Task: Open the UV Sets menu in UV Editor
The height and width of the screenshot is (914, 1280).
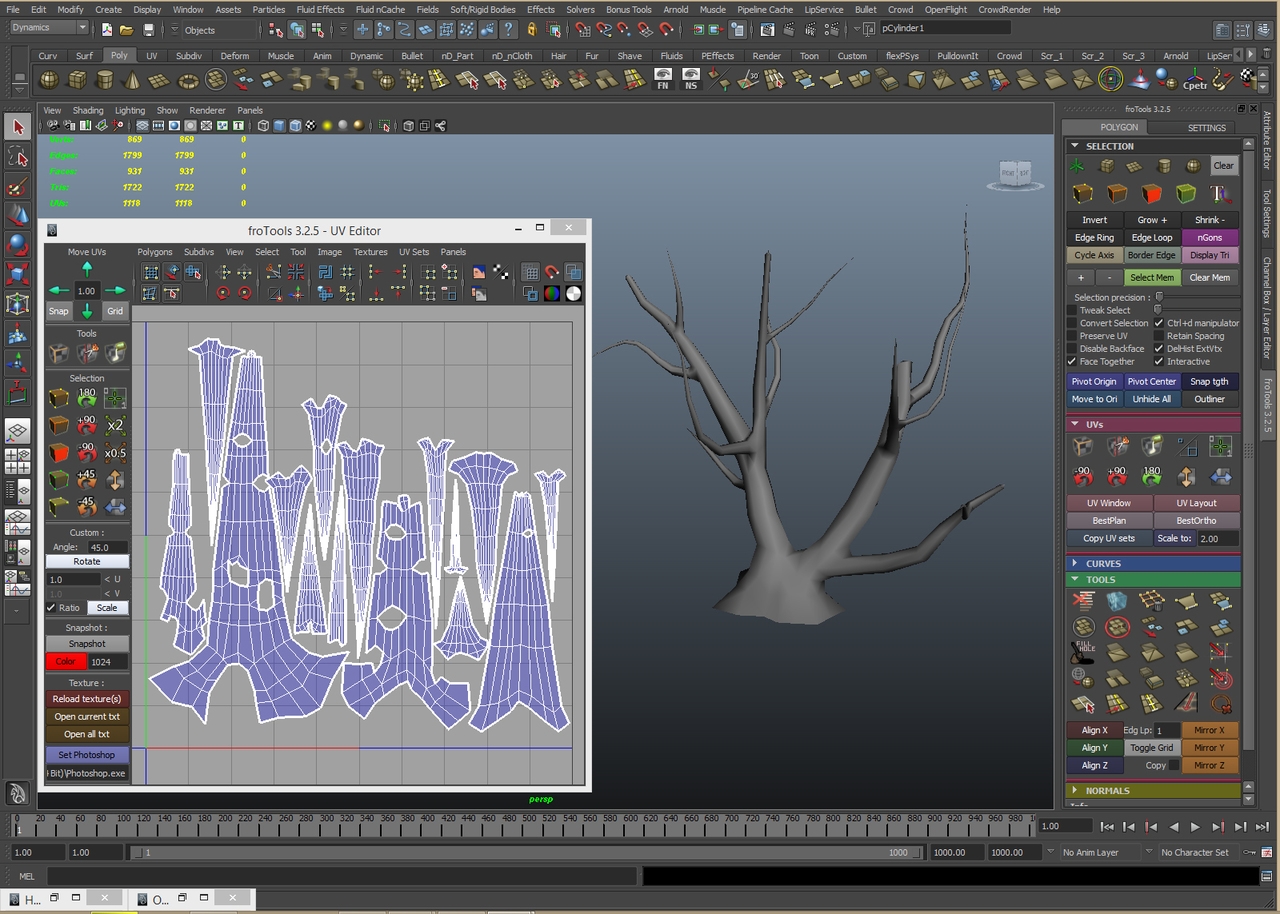Action: click(x=414, y=252)
